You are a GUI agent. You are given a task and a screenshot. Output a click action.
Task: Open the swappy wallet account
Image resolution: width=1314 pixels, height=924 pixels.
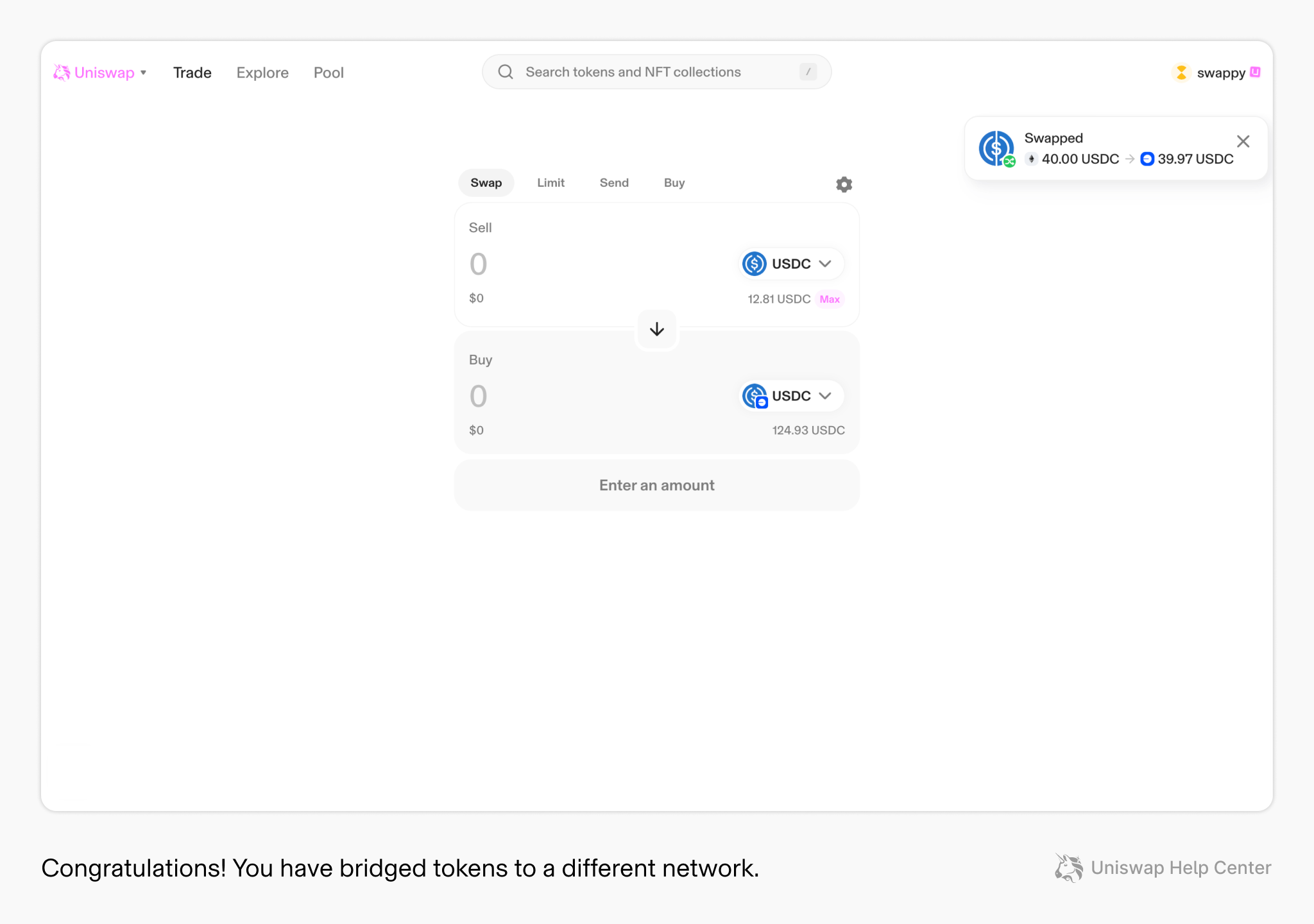click(1216, 73)
